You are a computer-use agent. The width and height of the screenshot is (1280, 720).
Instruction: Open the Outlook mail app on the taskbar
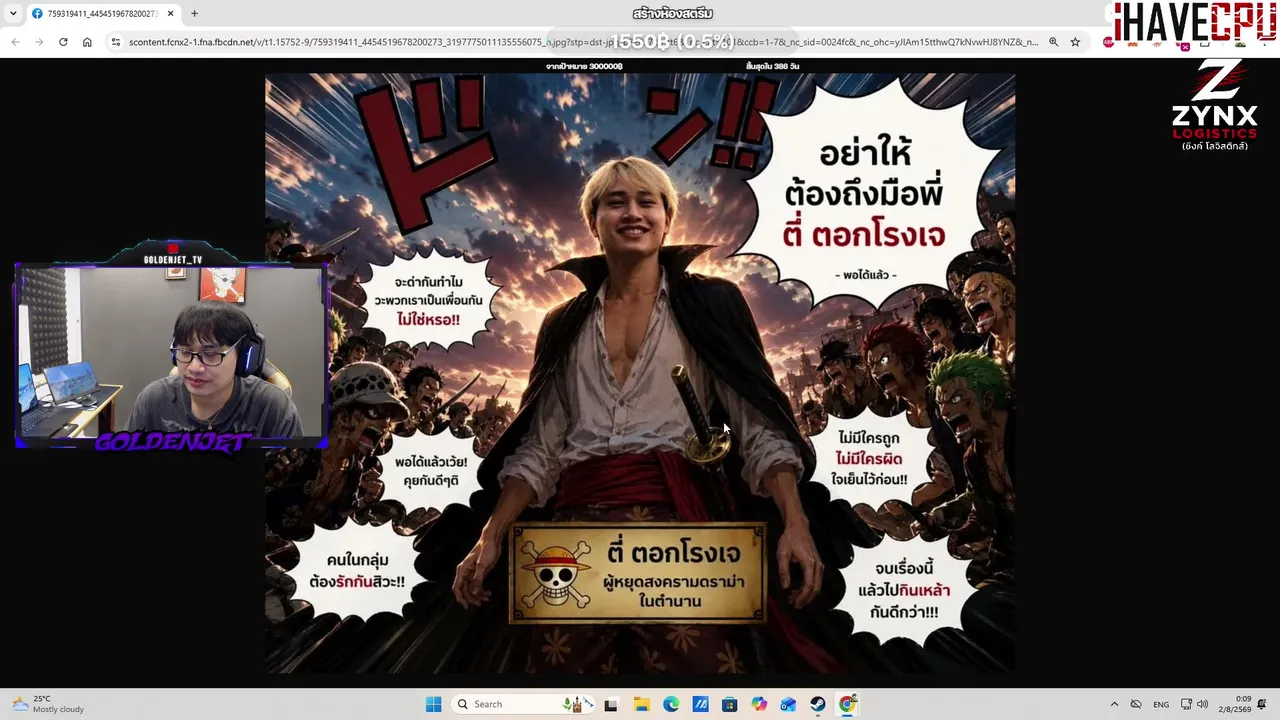(789, 704)
